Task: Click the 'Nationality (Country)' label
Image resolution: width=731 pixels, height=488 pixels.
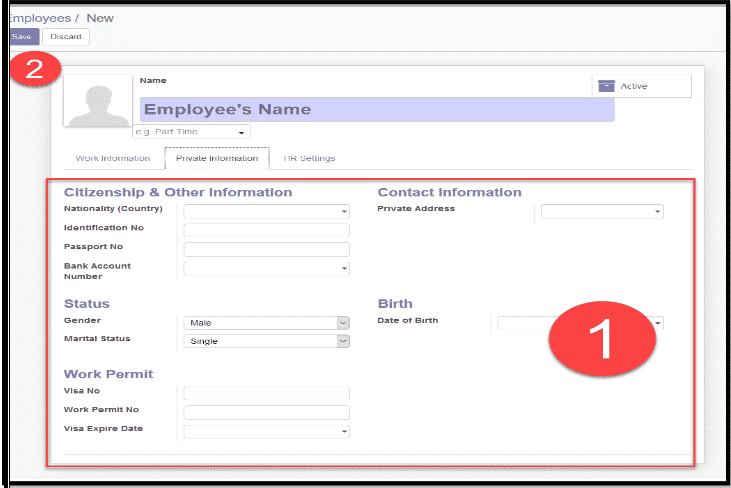Action: click(x=113, y=209)
